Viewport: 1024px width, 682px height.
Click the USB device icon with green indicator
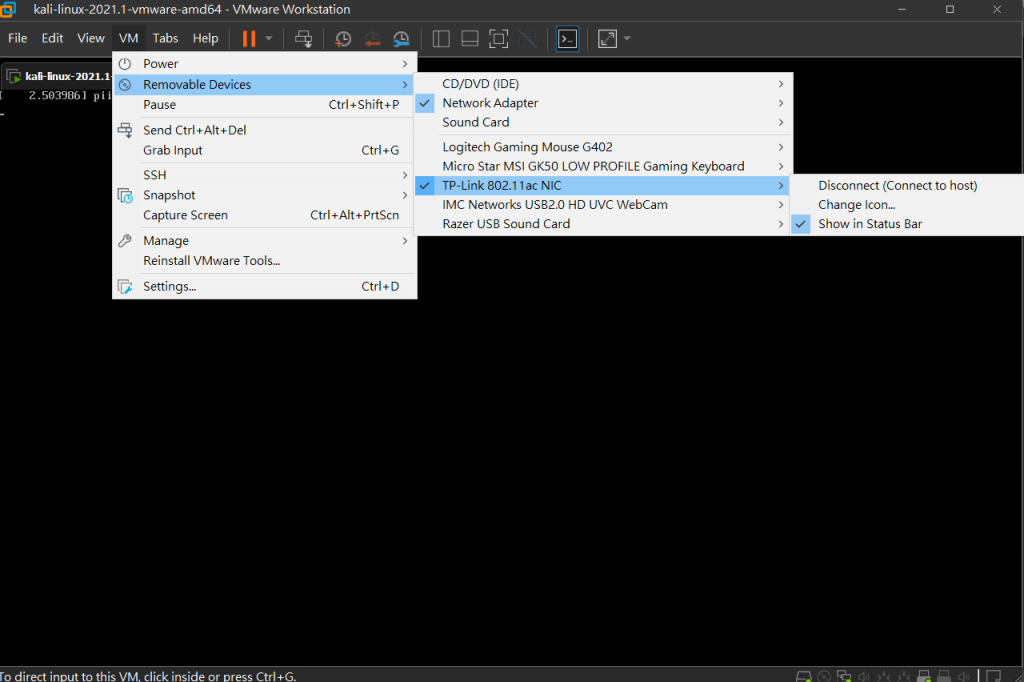point(924,676)
